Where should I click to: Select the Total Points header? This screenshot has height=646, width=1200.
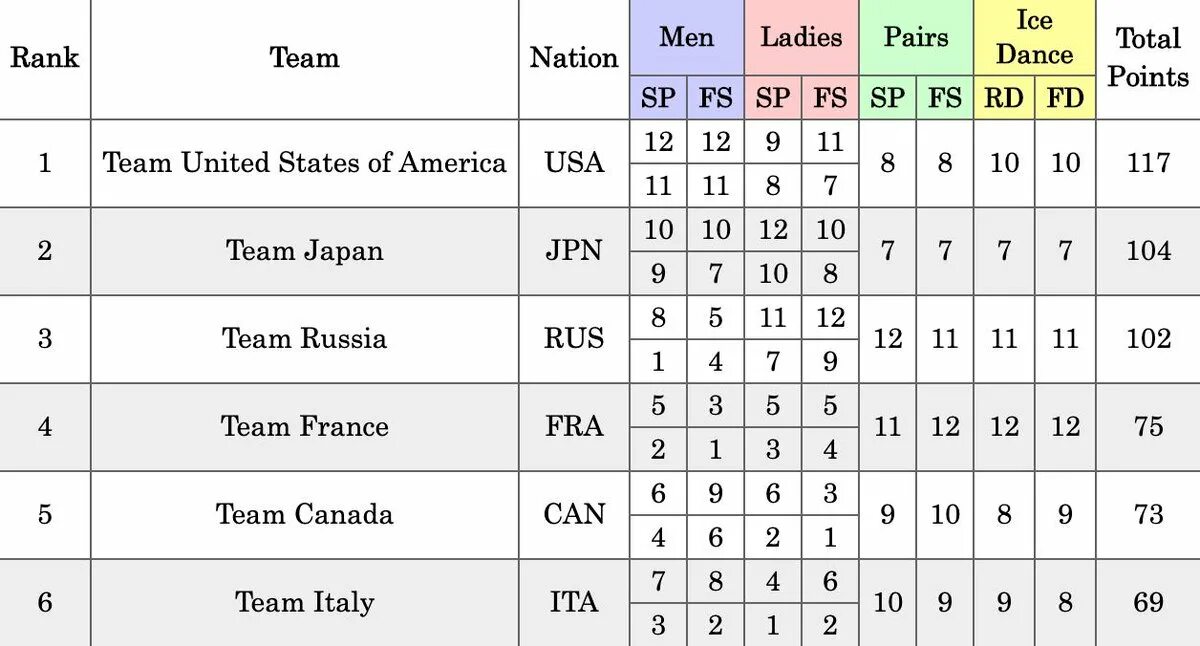pyautogui.click(x=1148, y=58)
